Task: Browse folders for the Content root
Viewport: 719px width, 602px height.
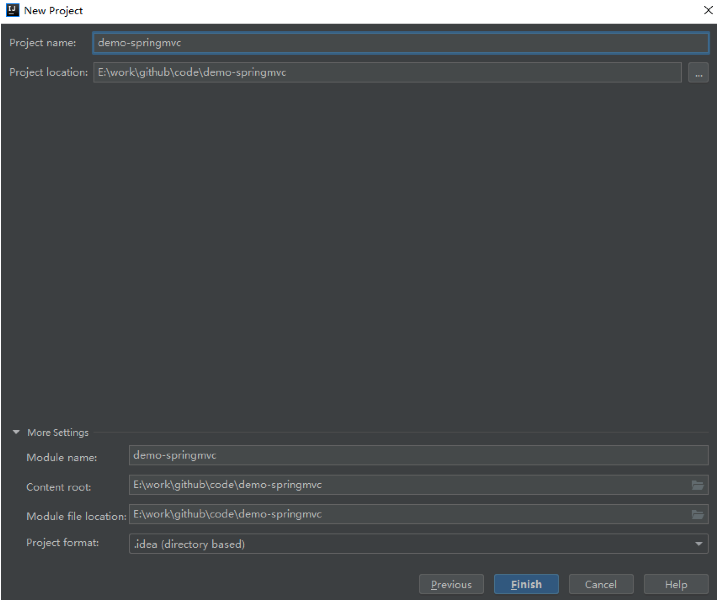Action: tap(697, 485)
